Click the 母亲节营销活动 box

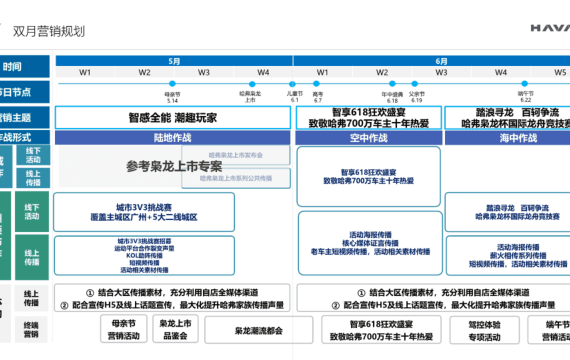pyautogui.click(x=124, y=329)
